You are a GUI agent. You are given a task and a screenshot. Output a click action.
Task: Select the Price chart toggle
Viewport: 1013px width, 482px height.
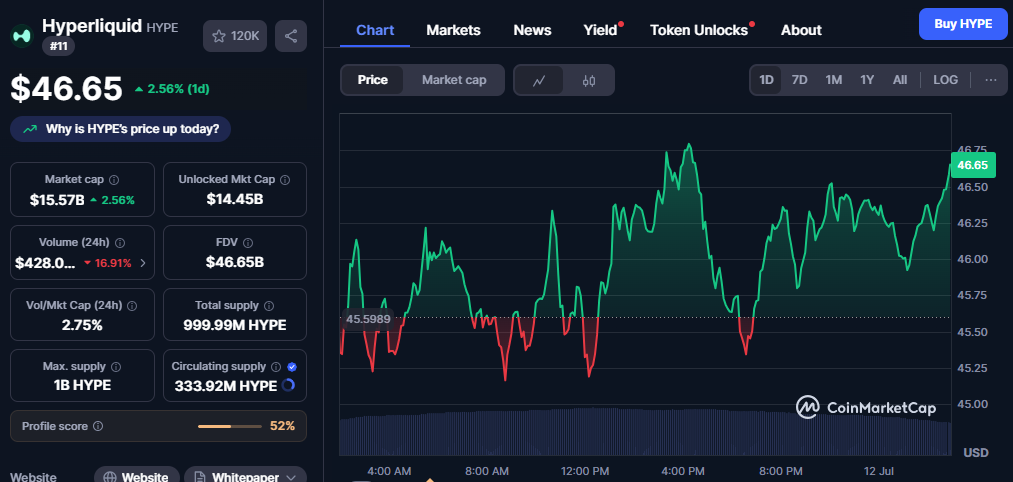(373, 80)
